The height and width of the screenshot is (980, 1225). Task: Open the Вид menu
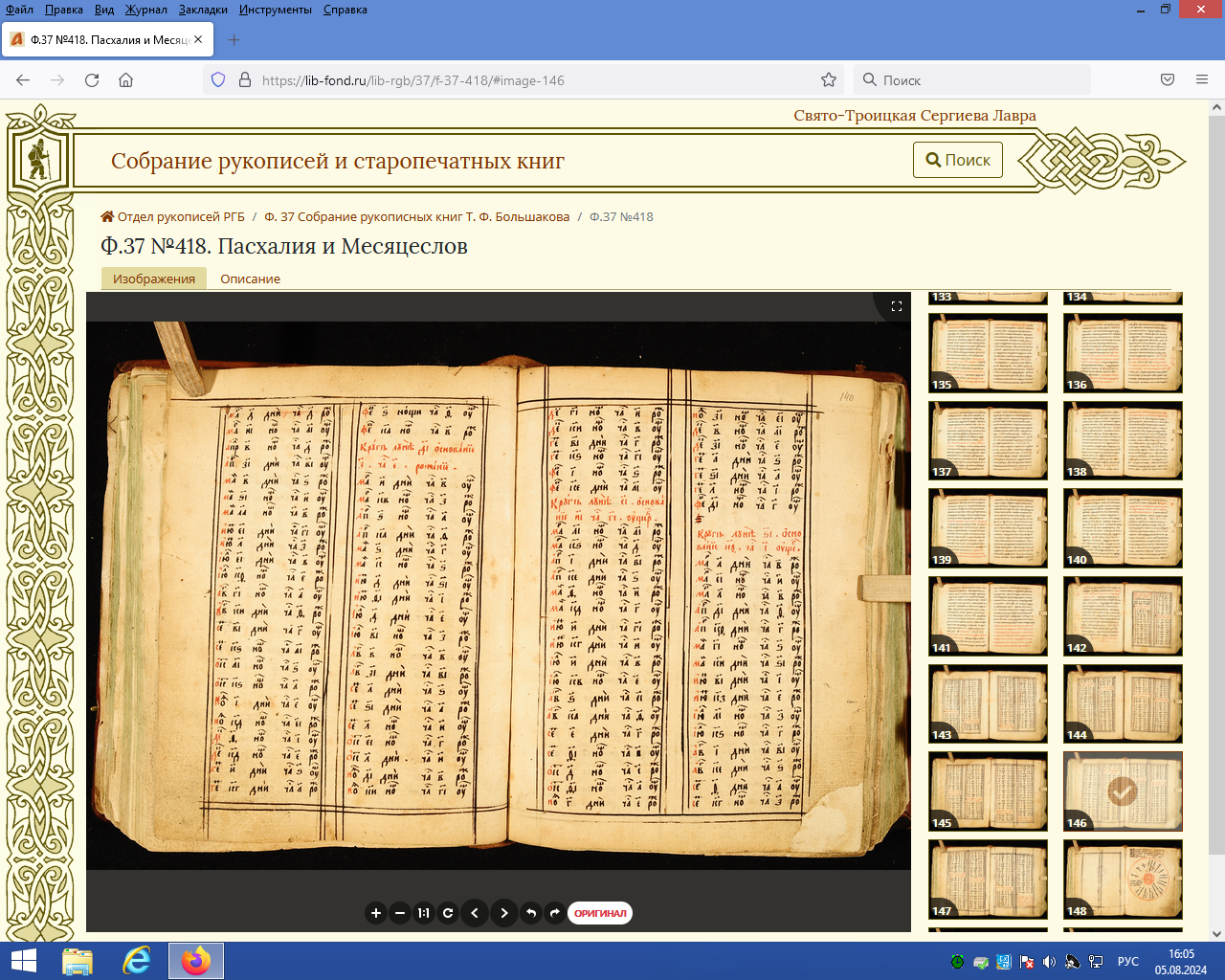coord(104,10)
